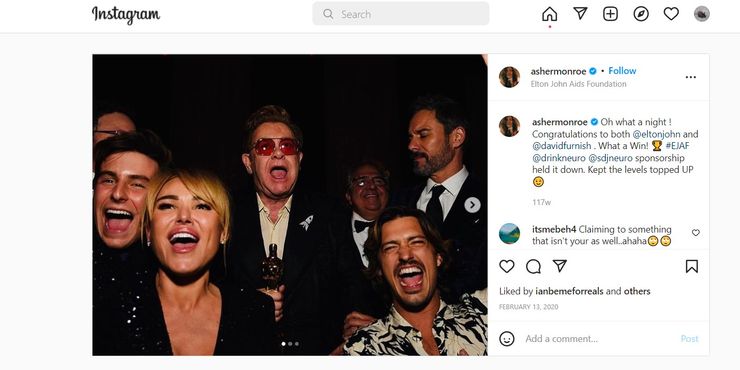Click the Post comment button
The width and height of the screenshot is (740, 370).
689,339
